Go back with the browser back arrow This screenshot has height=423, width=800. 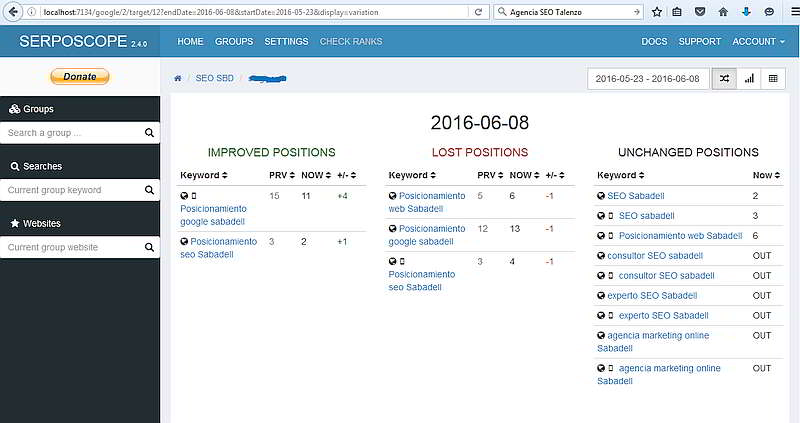click(14, 12)
